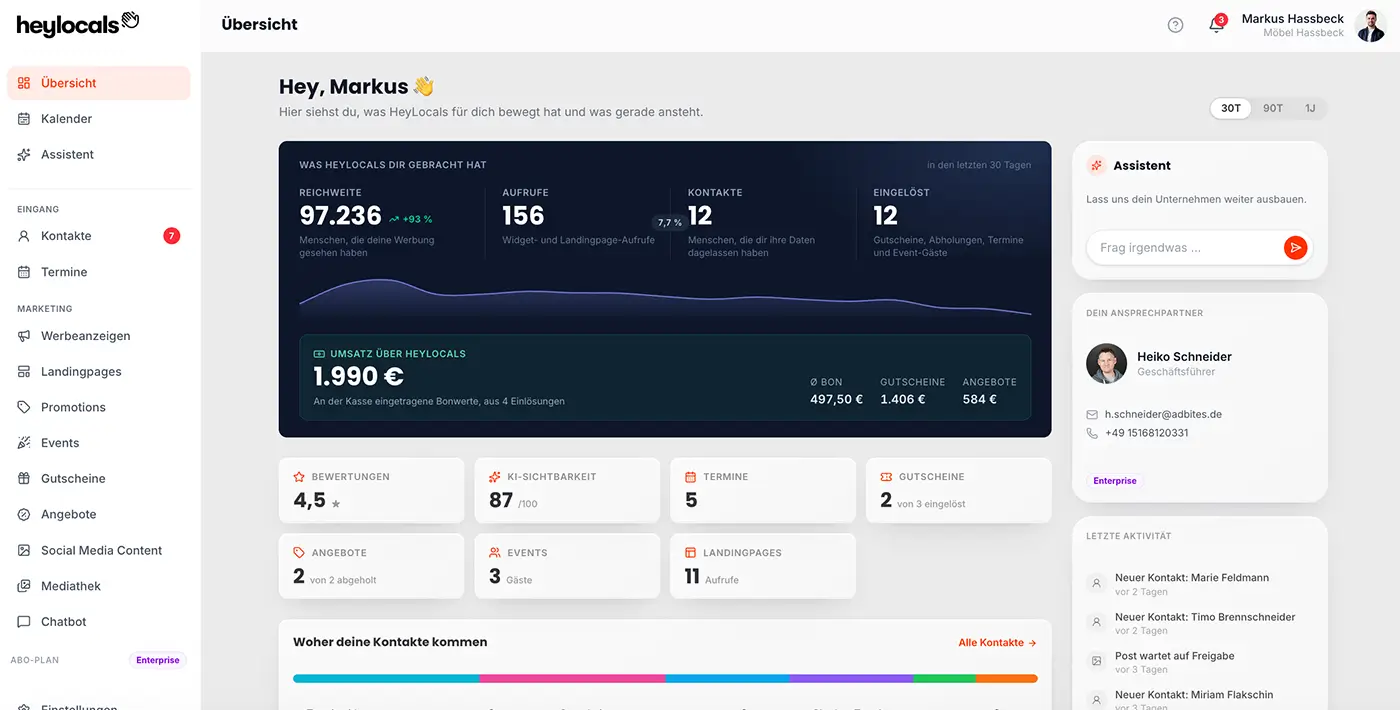
Task: Open activity 'Post wartet auf Freigabe'
Action: tap(1200, 662)
